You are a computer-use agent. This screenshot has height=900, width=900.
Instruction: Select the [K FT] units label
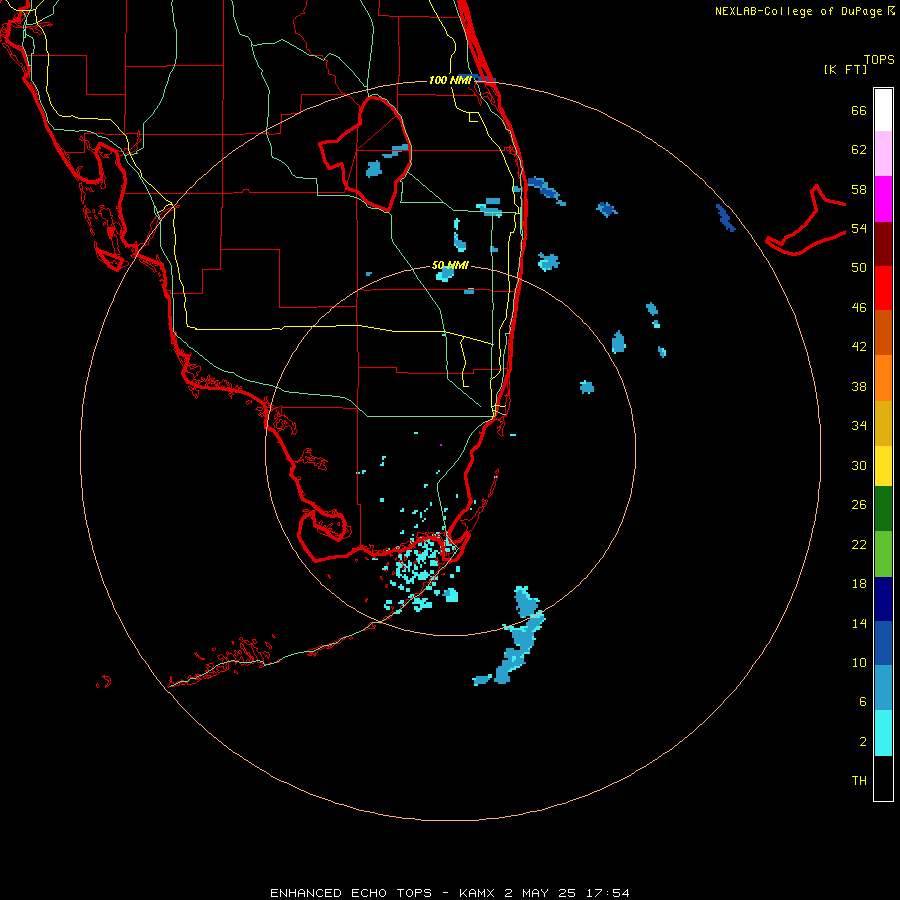click(845, 69)
